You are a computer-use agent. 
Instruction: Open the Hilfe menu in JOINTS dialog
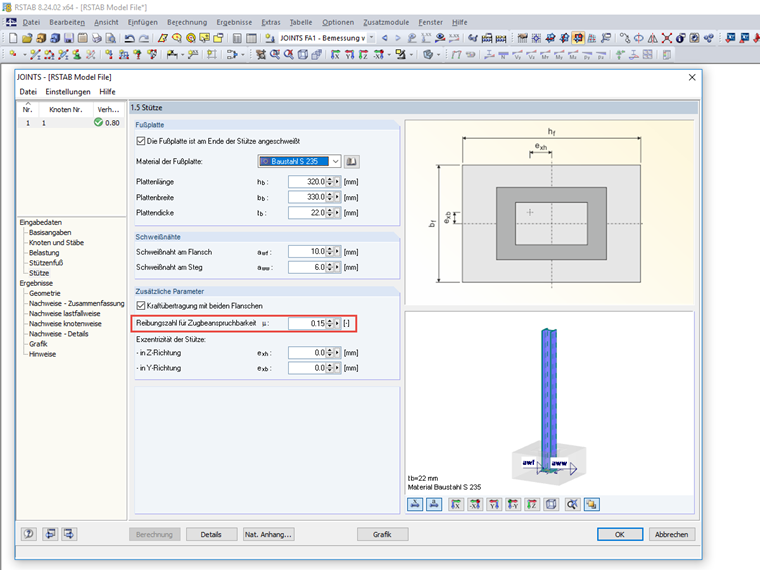[x=108, y=92]
